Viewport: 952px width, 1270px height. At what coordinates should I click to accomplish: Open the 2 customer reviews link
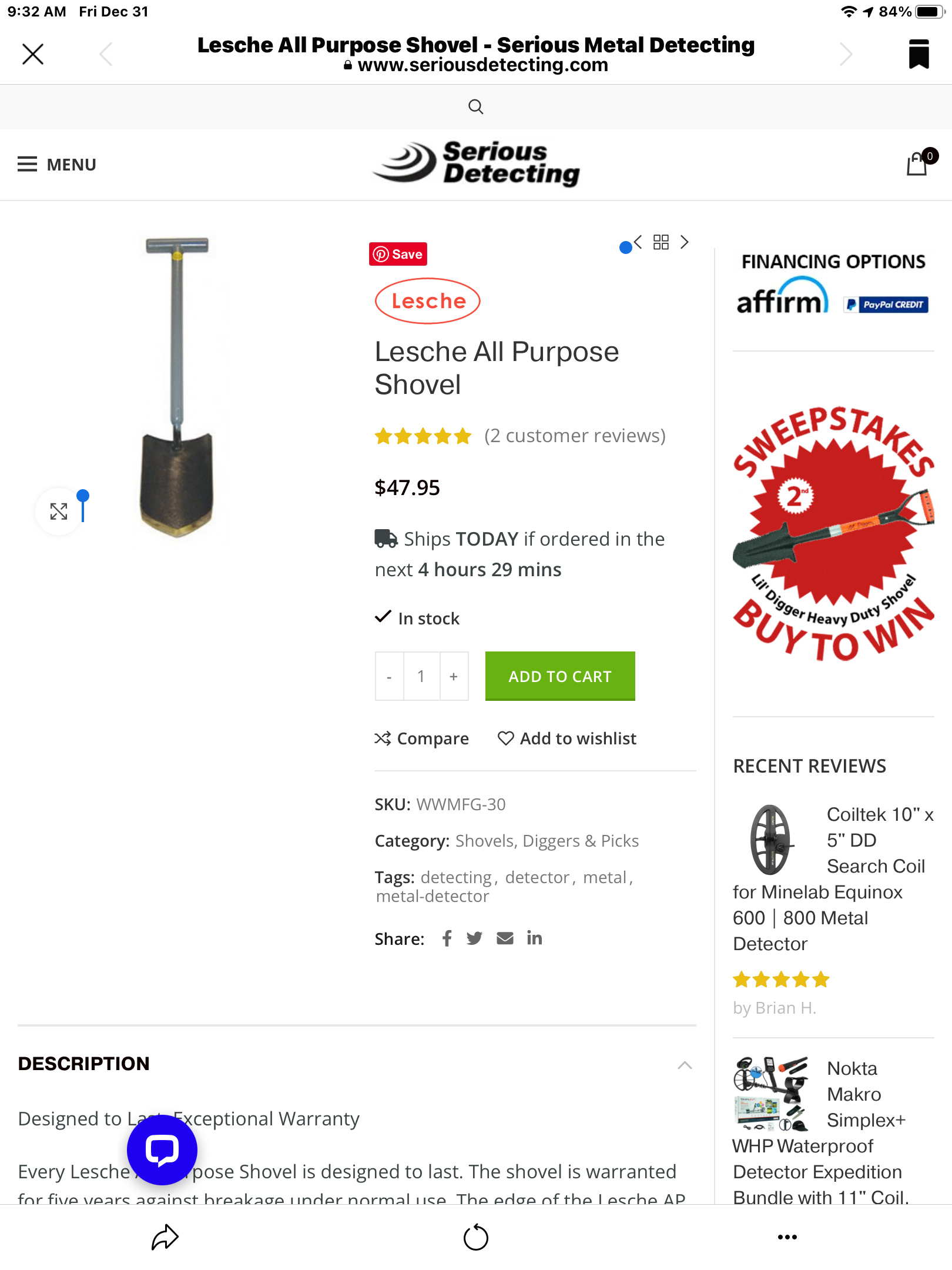point(575,436)
